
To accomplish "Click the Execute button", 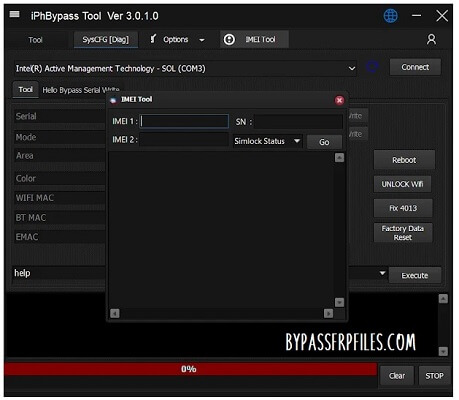I will click(x=415, y=275).
